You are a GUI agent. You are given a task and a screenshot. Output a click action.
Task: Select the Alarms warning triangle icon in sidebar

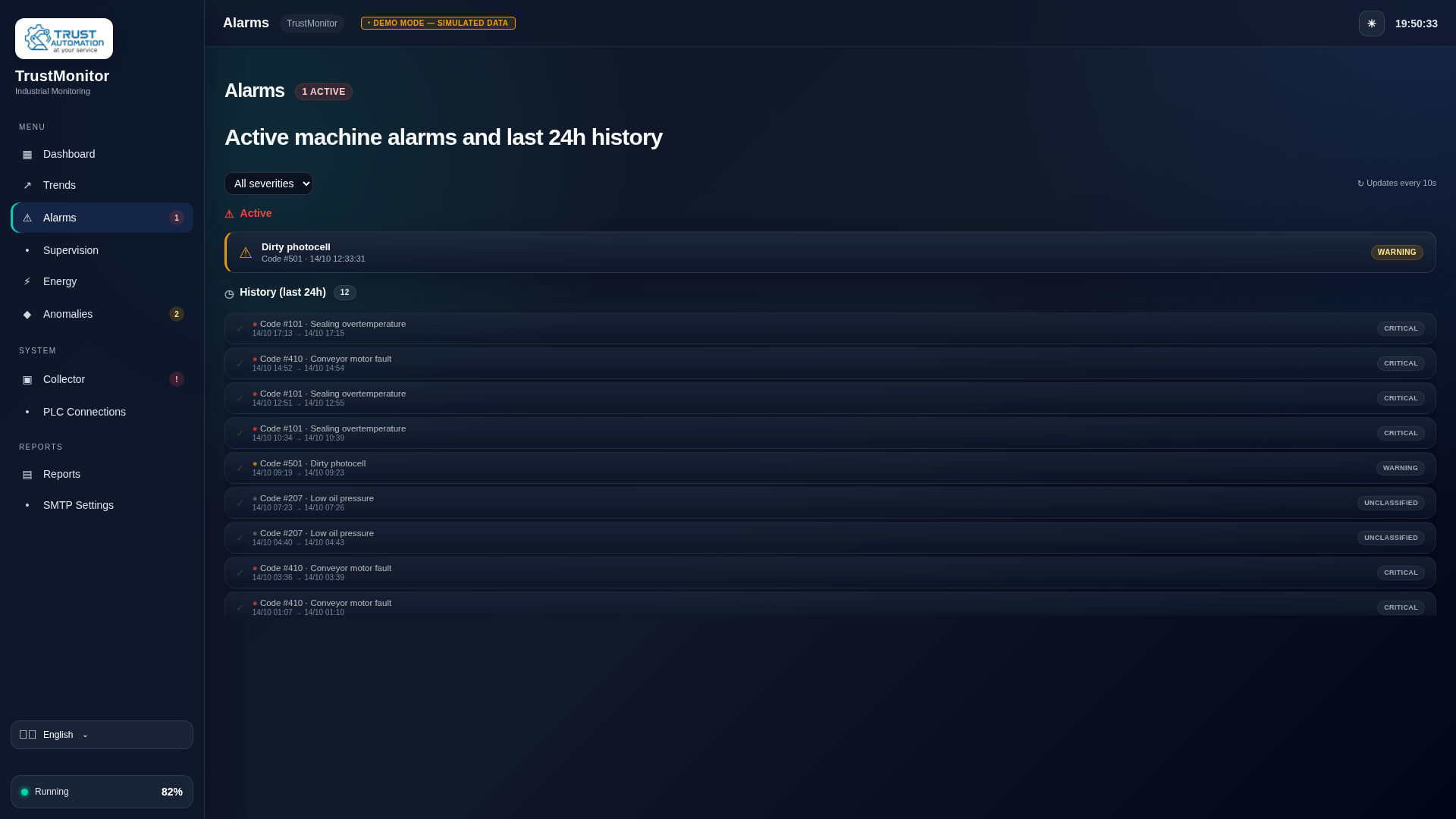pos(27,218)
